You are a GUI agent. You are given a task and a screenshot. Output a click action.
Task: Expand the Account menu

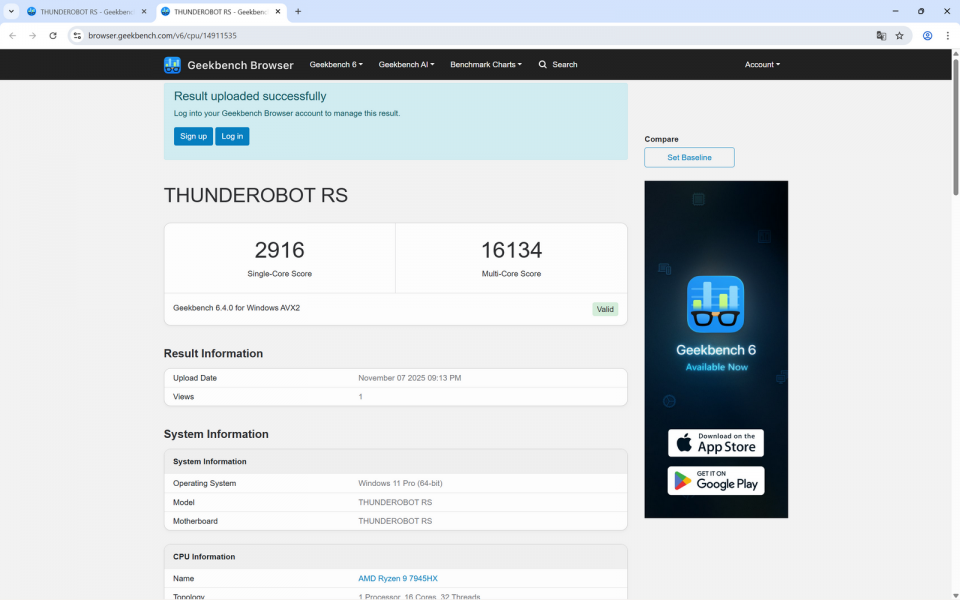pyautogui.click(x=762, y=64)
